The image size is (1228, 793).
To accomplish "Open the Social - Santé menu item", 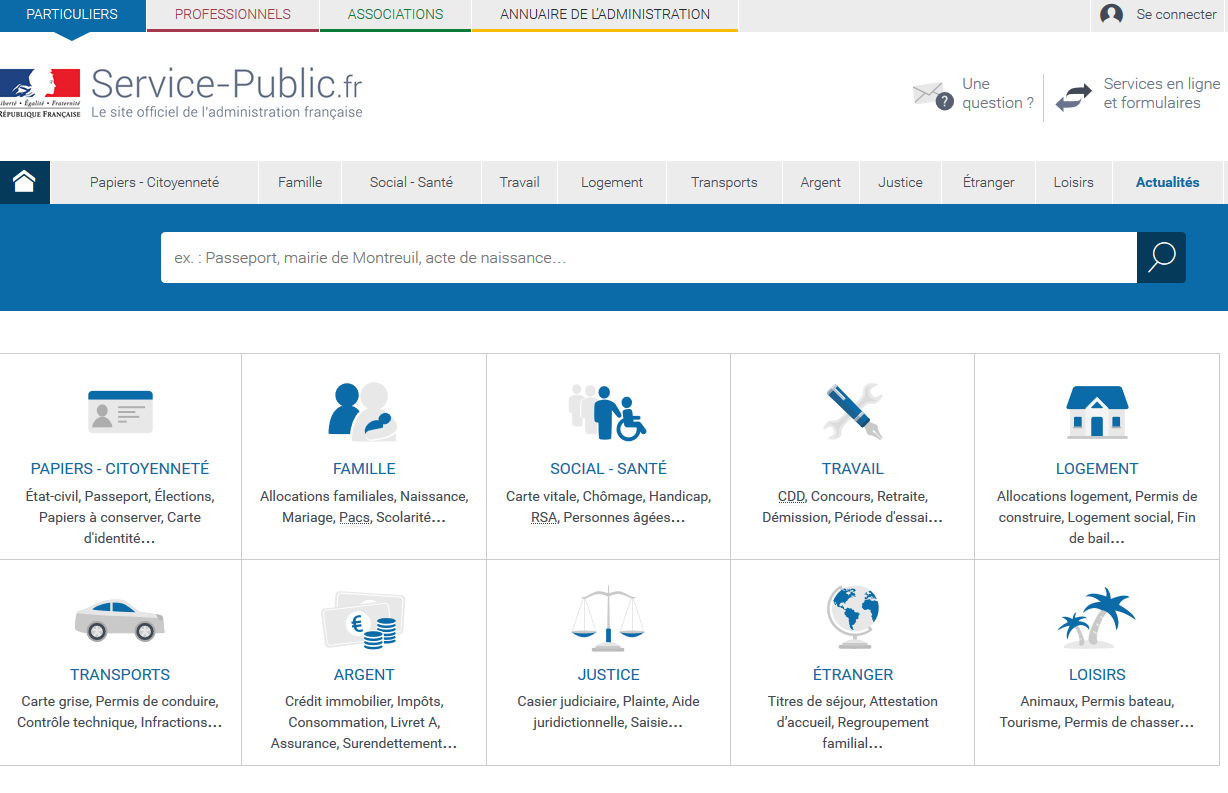I will tap(411, 182).
